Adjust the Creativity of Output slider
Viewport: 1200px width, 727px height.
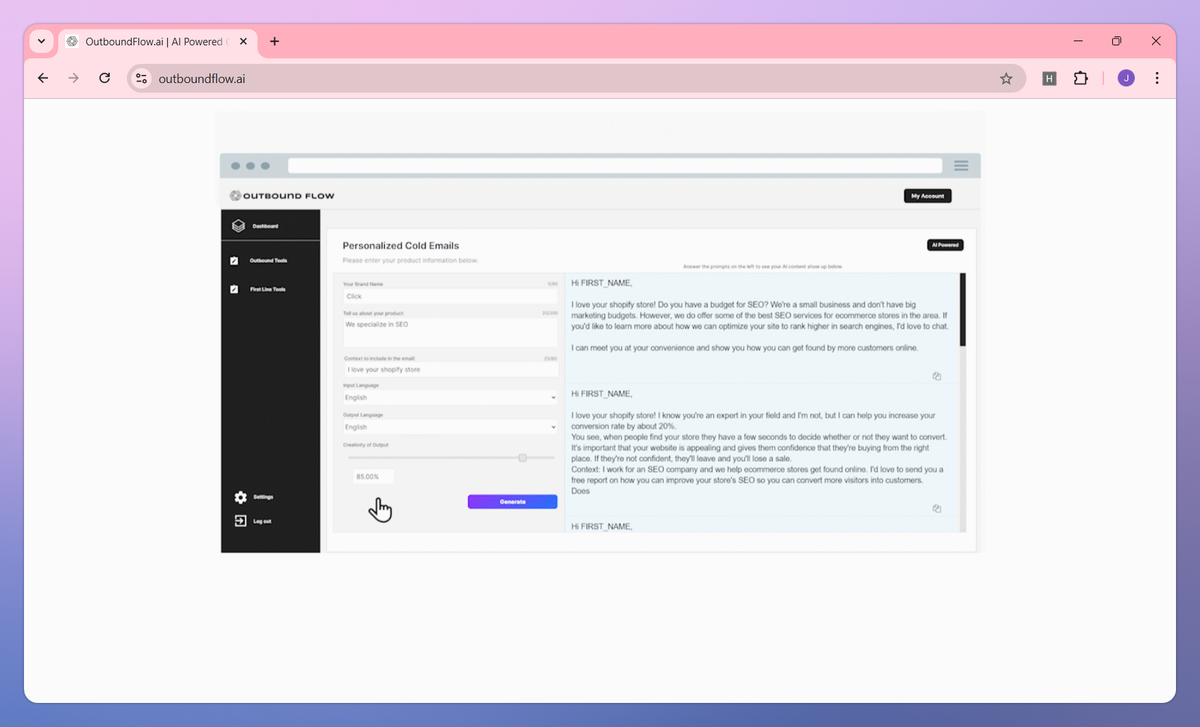click(x=522, y=458)
